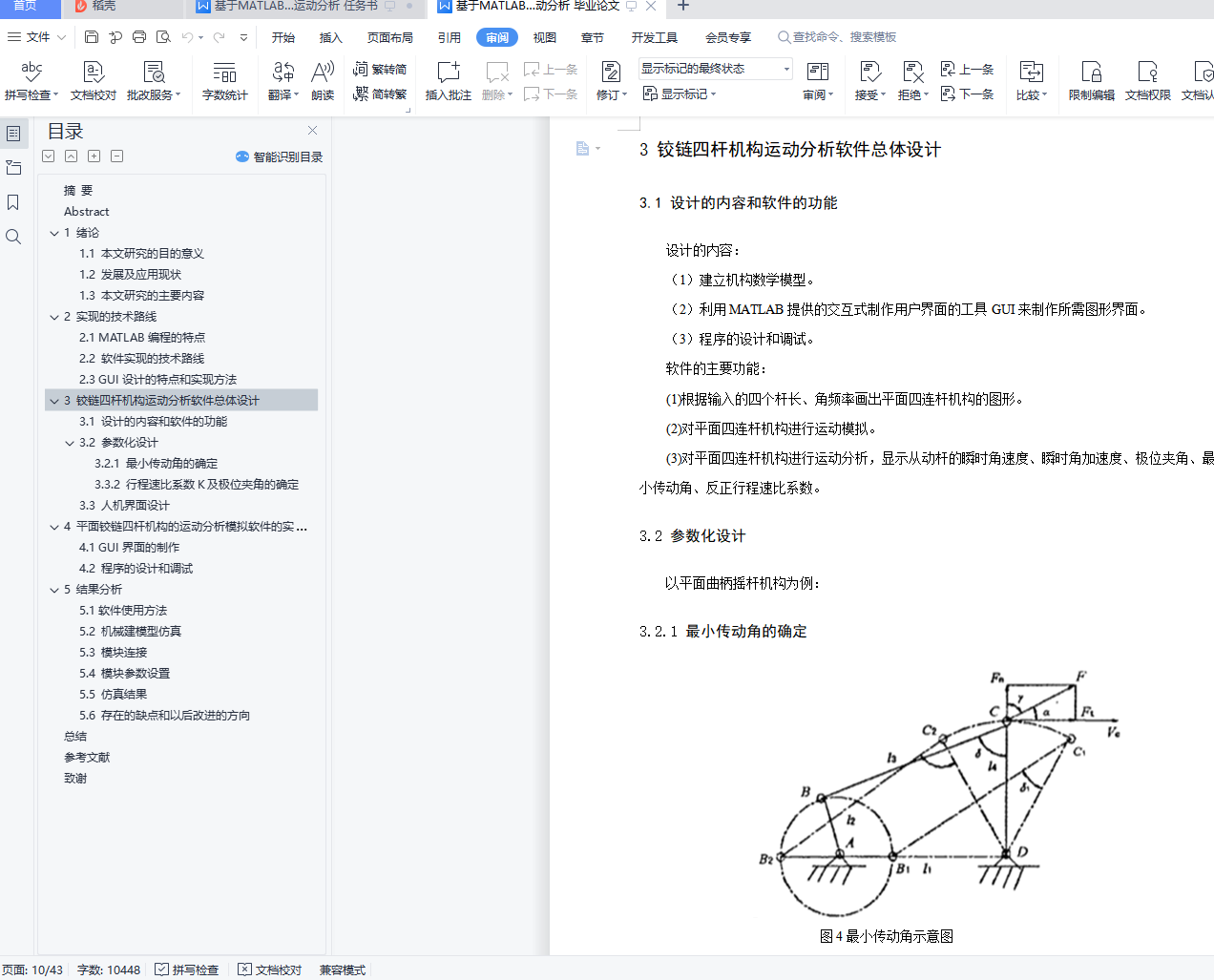Toggle 拼写检查 checkbox in the status bar

[187, 970]
